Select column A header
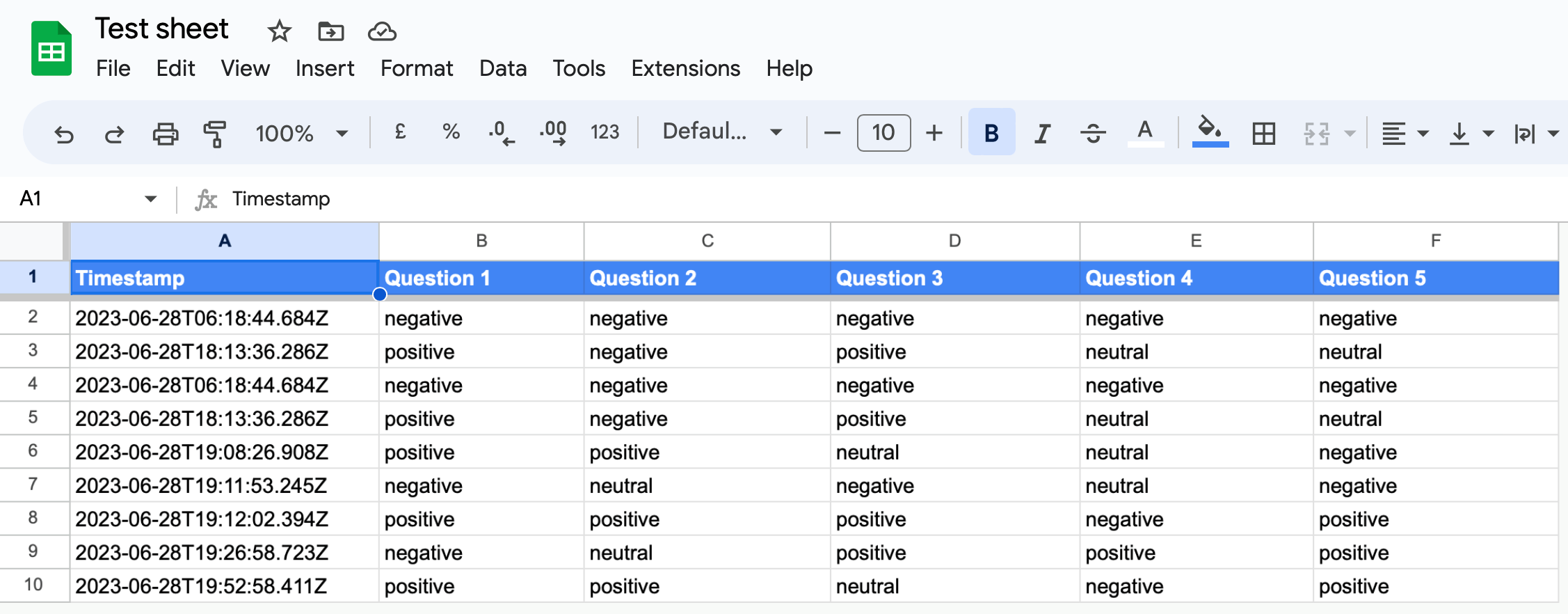Viewport: 1568px width, 614px height. (224, 241)
